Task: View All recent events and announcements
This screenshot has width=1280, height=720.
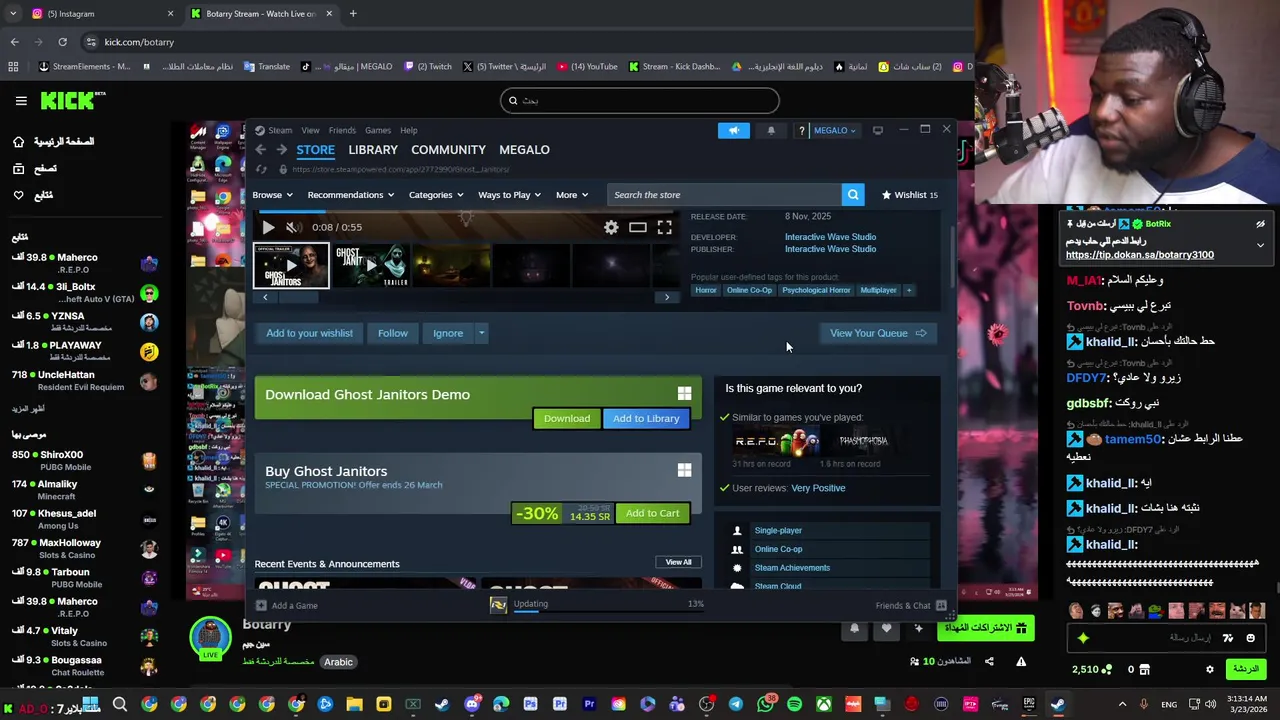Action: point(678,562)
